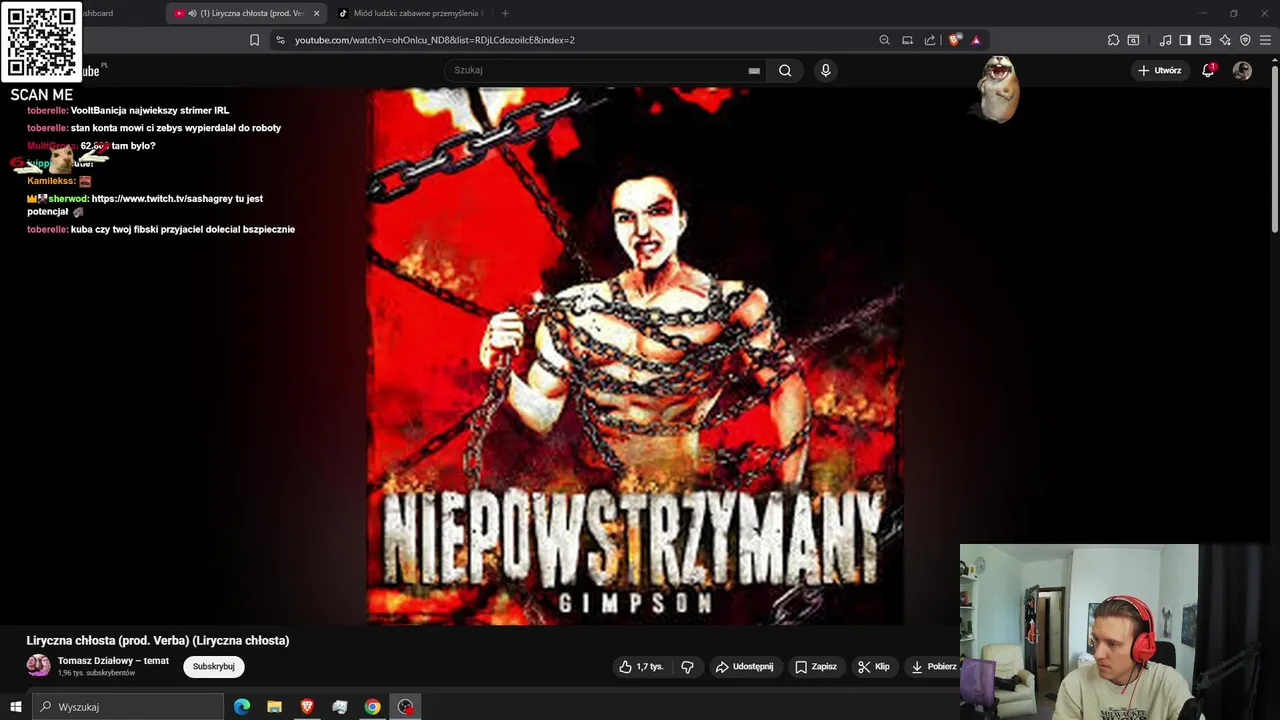
Task: Click the Utwórz create button
Action: tap(1159, 70)
